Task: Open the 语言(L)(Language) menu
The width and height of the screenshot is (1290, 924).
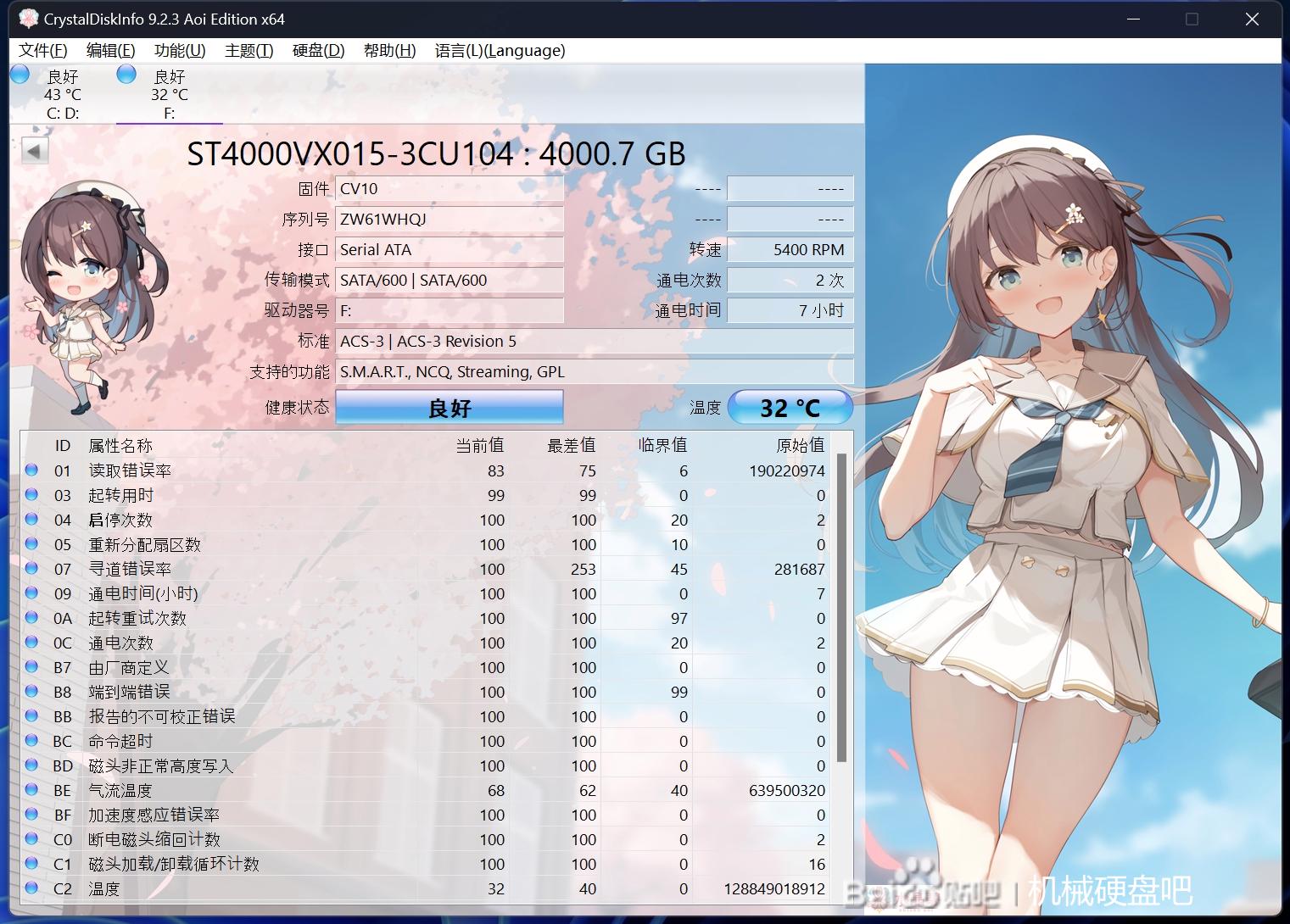Action: click(x=500, y=50)
